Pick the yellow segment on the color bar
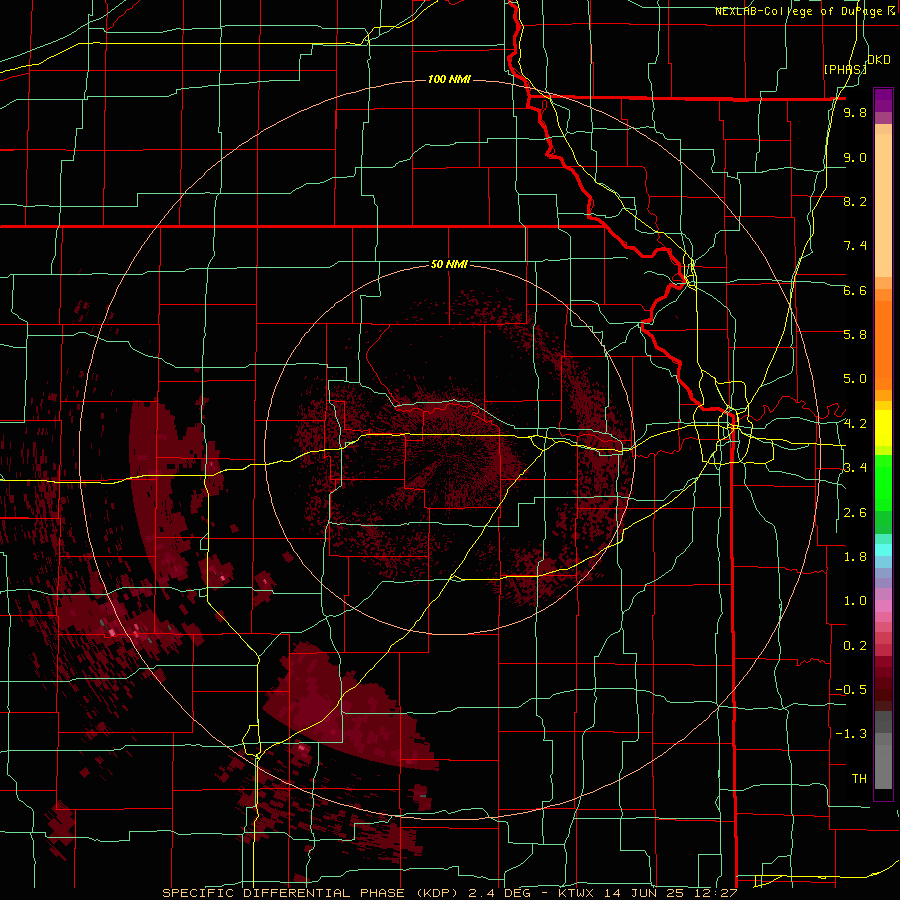Viewport: 900px width, 900px height. 883,428
